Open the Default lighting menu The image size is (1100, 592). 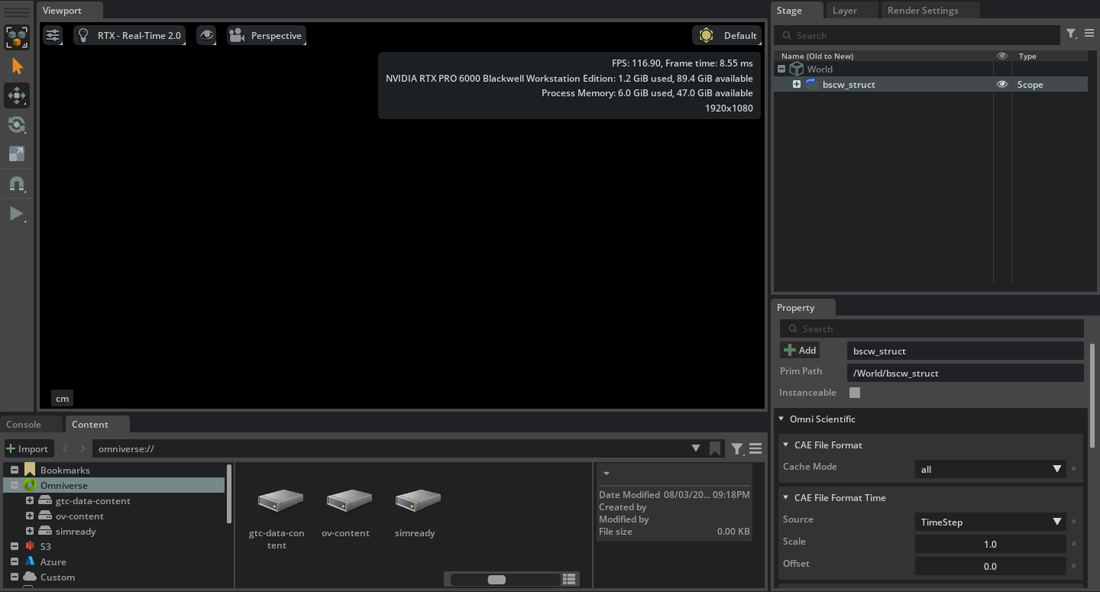pos(729,35)
